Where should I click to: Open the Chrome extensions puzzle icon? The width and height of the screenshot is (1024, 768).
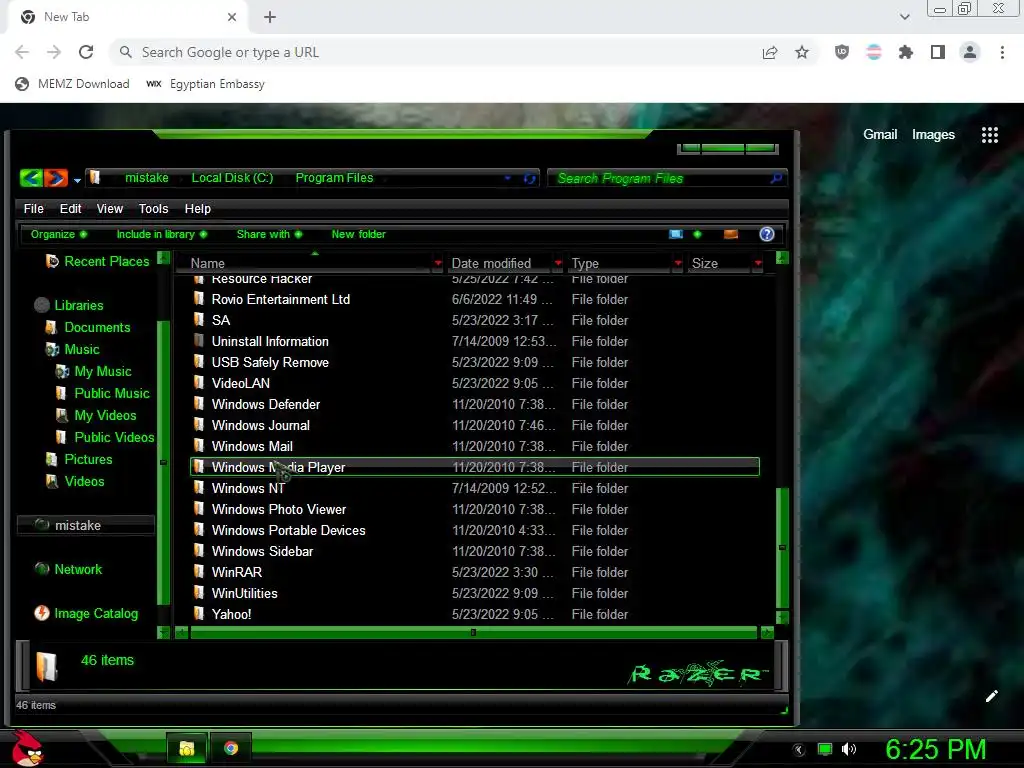(x=906, y=52)
